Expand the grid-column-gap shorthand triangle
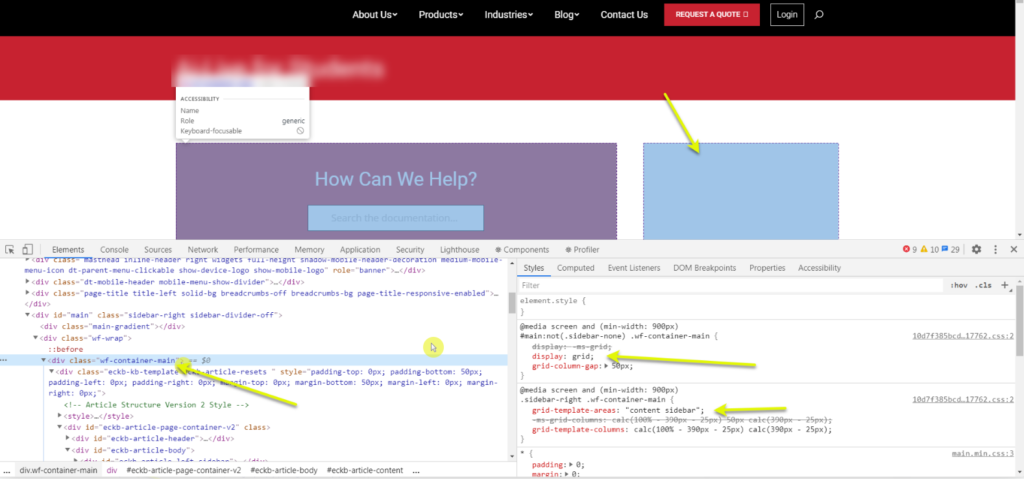 606,366
